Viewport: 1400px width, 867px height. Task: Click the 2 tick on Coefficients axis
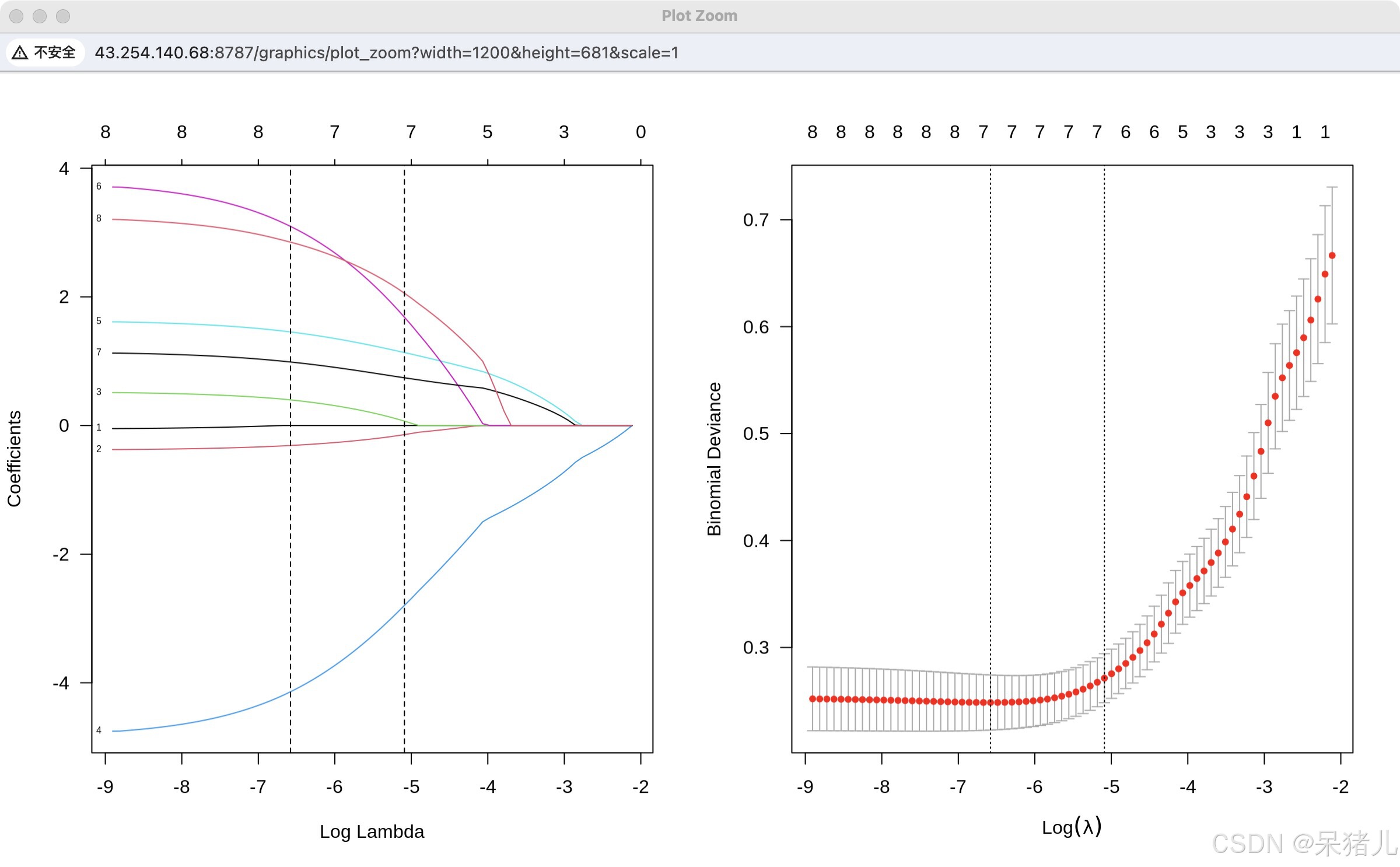click(x=64, y=297)
